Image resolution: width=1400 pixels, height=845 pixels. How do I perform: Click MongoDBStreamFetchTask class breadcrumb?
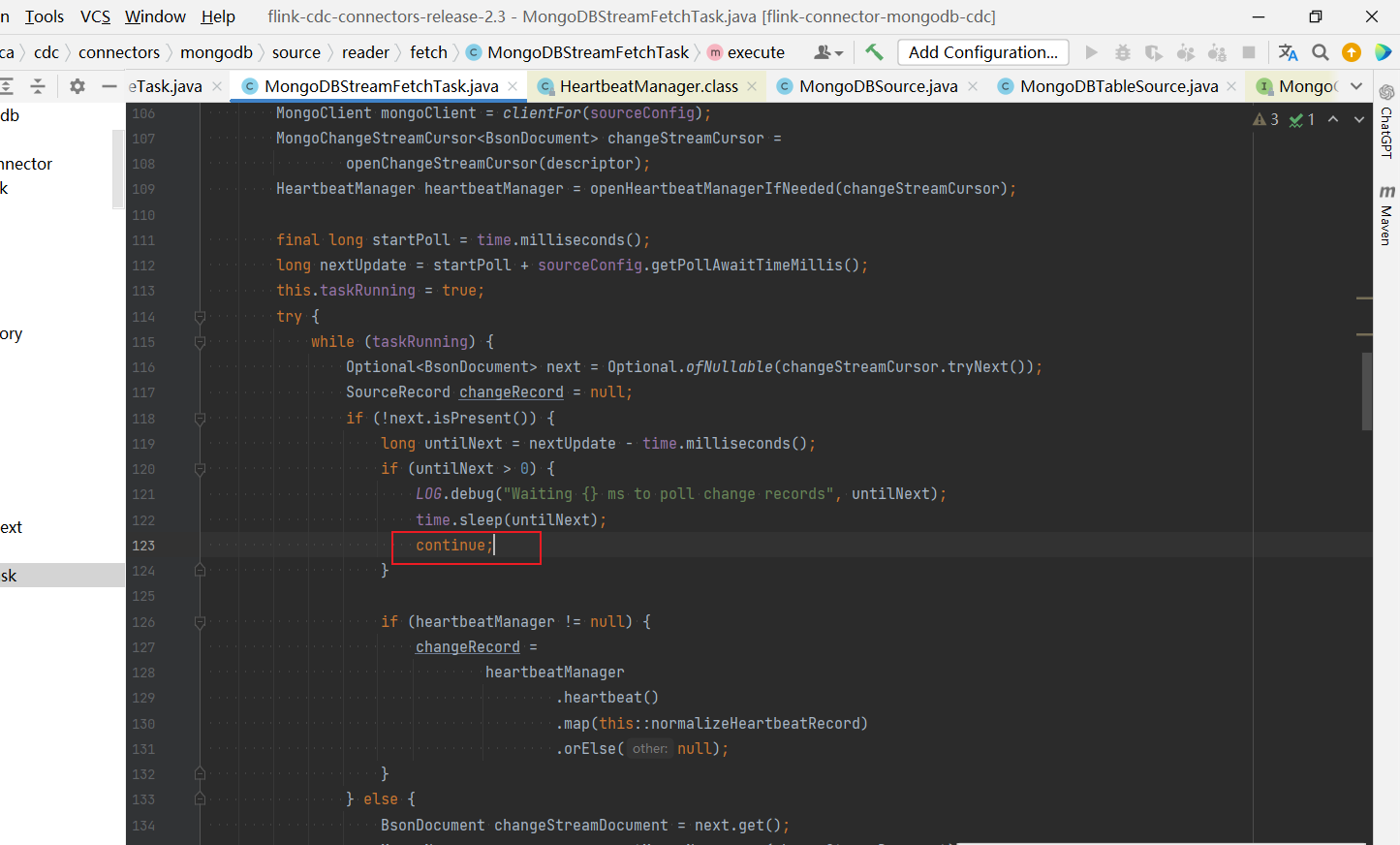(577, 52)
